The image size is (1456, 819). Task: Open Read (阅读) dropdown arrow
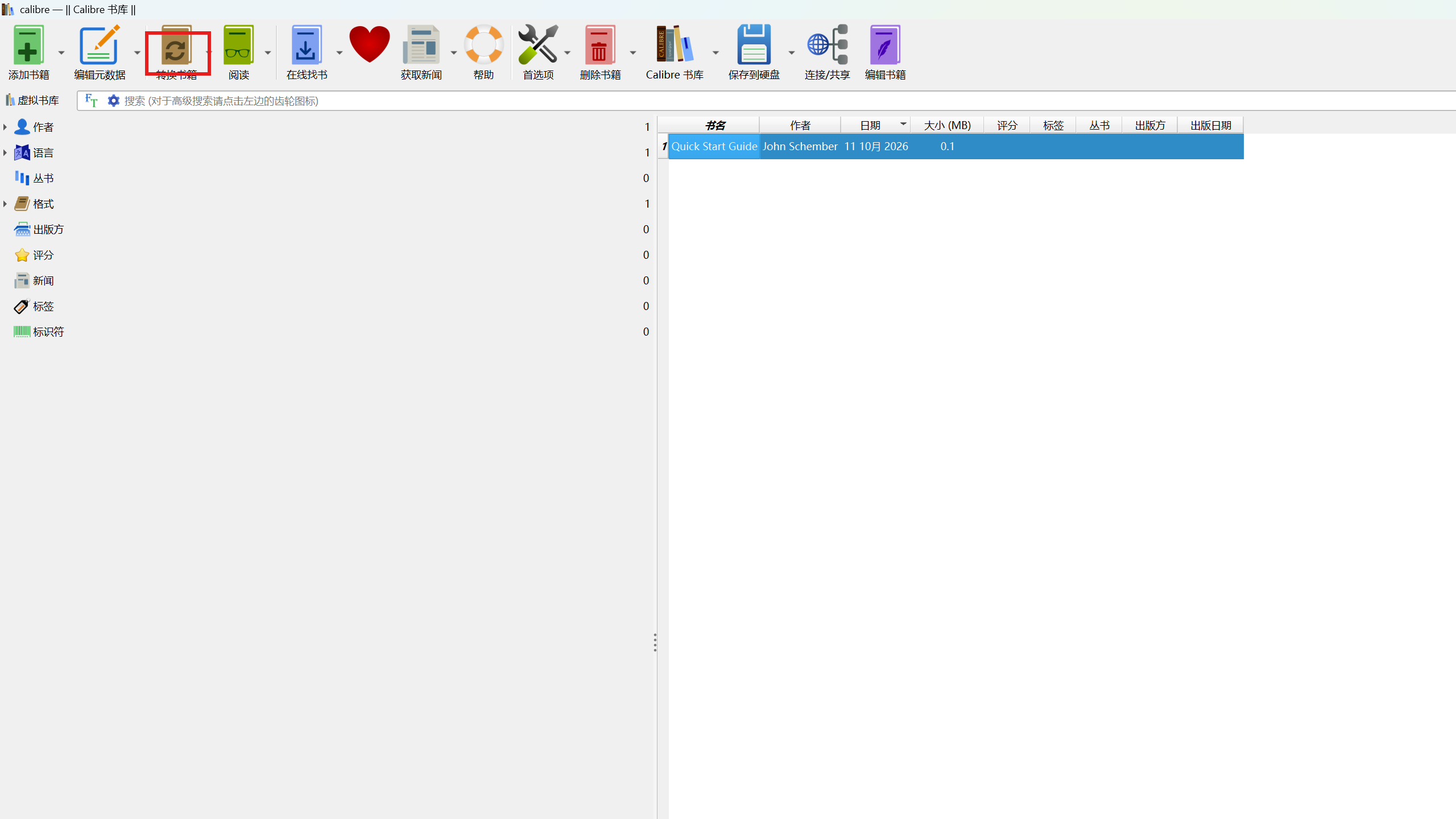coord(267,52)
